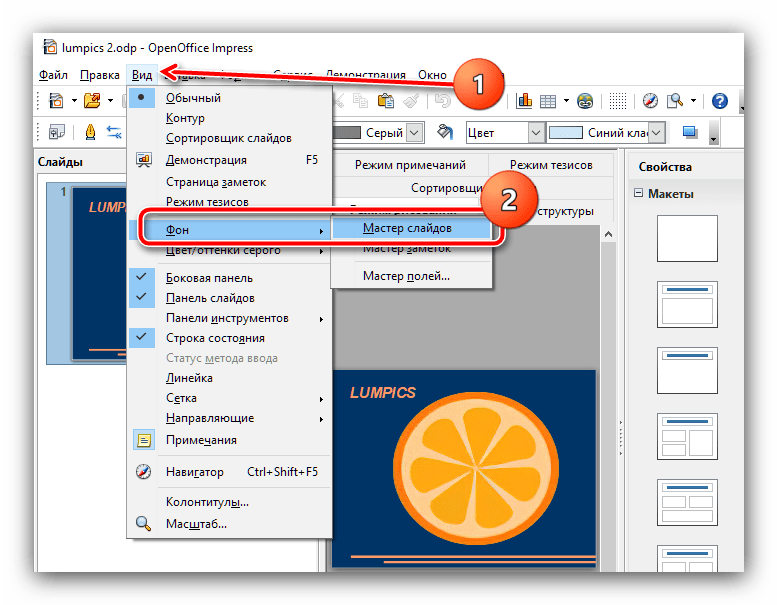Click the Shadow toolbar icon
Viewport: 777px width, 605px height.
tap(690, 132)
